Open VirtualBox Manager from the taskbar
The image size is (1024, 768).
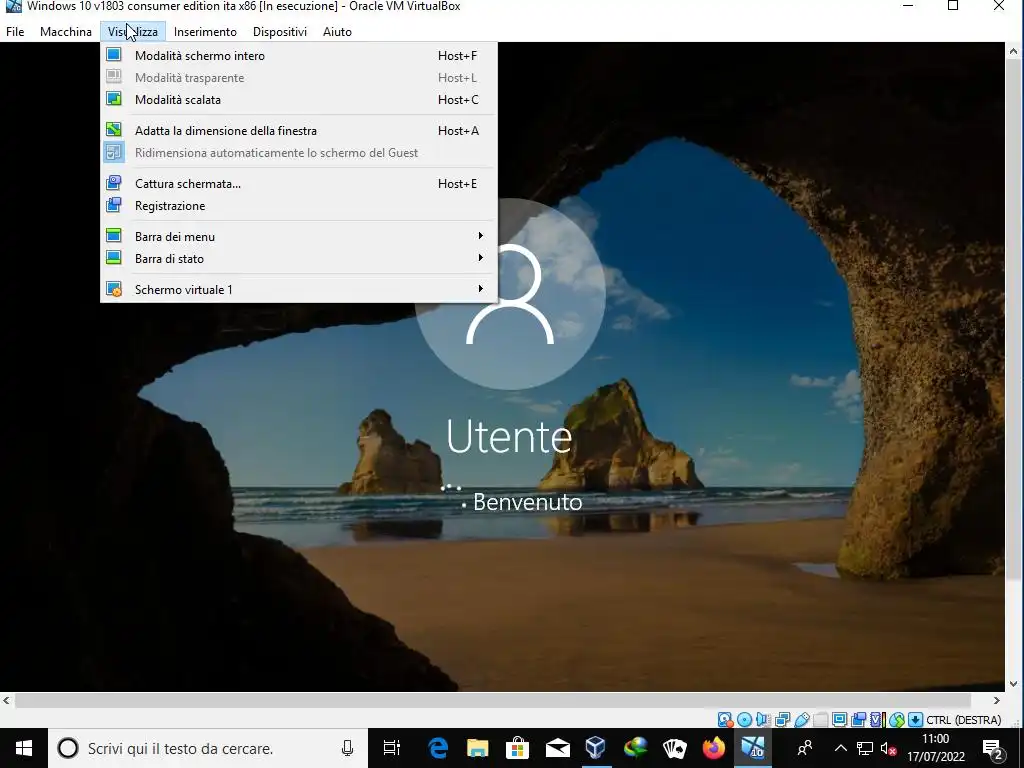click(596, 748)
